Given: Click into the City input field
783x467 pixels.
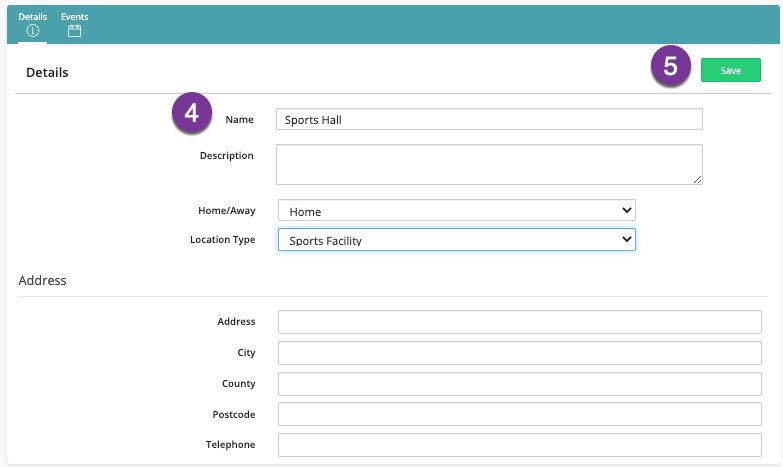Looking at the screenshot, I should (x=519, y=353).
